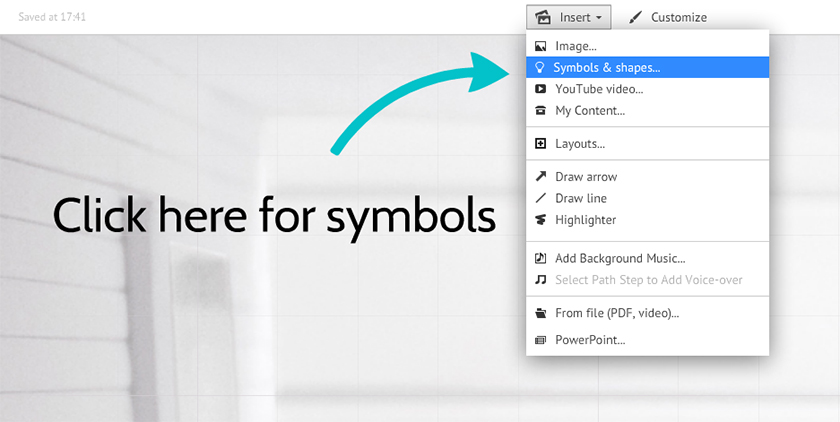Click the music note icon beside Add Background Music

point(541,259)
